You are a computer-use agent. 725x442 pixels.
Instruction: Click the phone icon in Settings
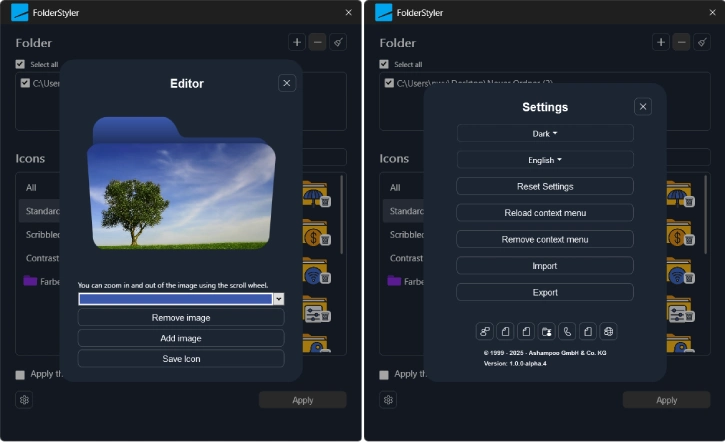(567, 332)
